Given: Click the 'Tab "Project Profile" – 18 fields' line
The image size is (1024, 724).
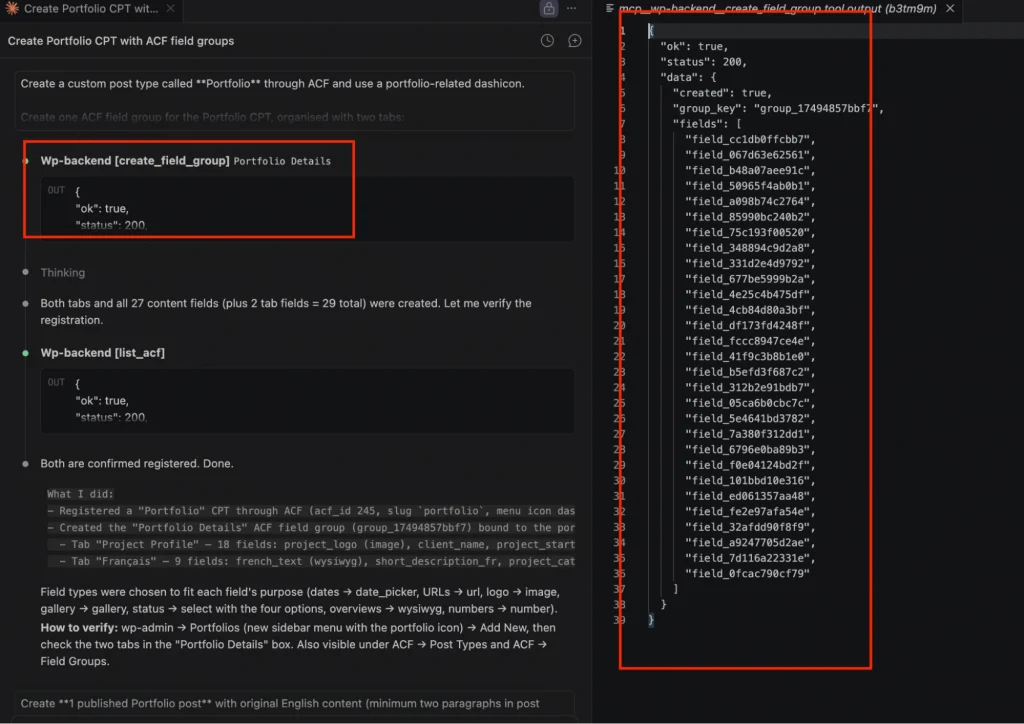Looking at the screenshot, I should tap(311, 544).
